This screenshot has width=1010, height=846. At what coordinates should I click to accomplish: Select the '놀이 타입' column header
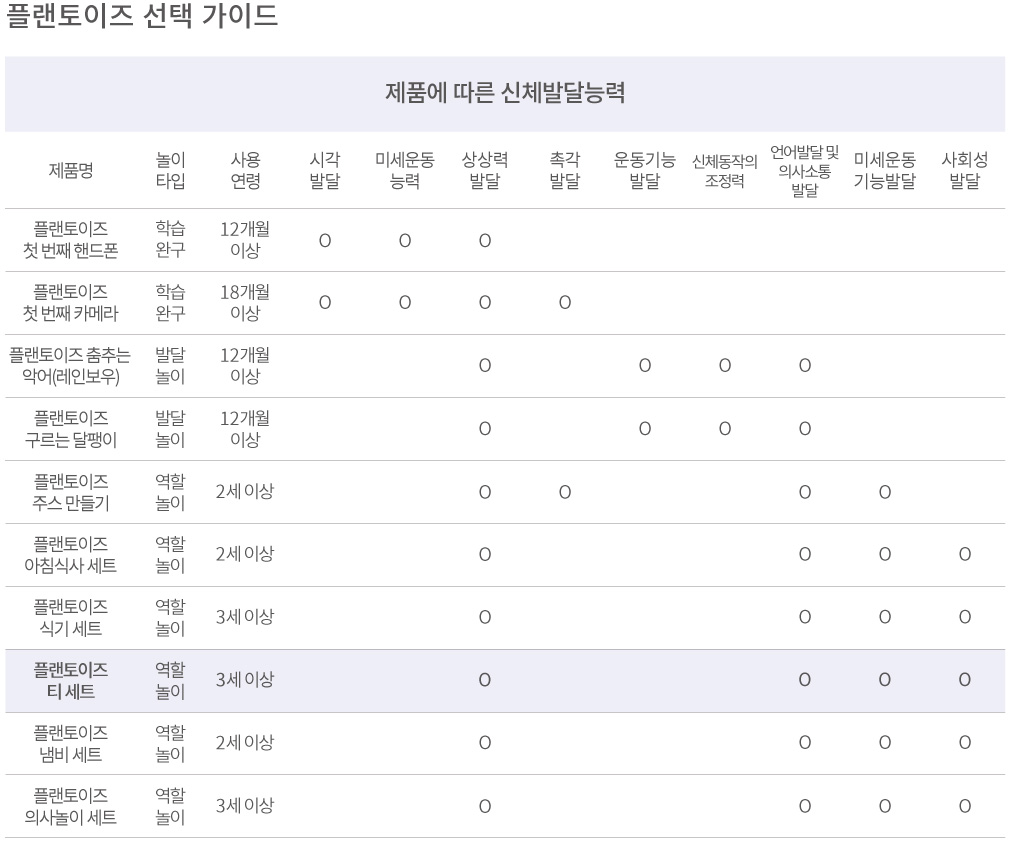(170, 170)
